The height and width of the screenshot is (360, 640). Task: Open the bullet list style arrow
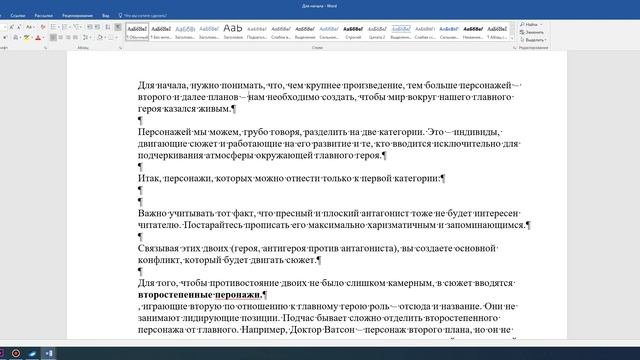[59, 27]
